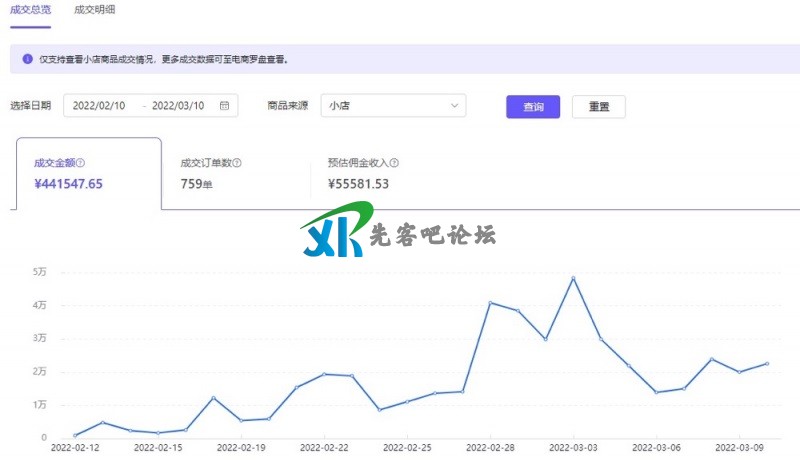Expand the dropdown arrow in 商品来源 field
800x461 pixels.
click(455, 106)
